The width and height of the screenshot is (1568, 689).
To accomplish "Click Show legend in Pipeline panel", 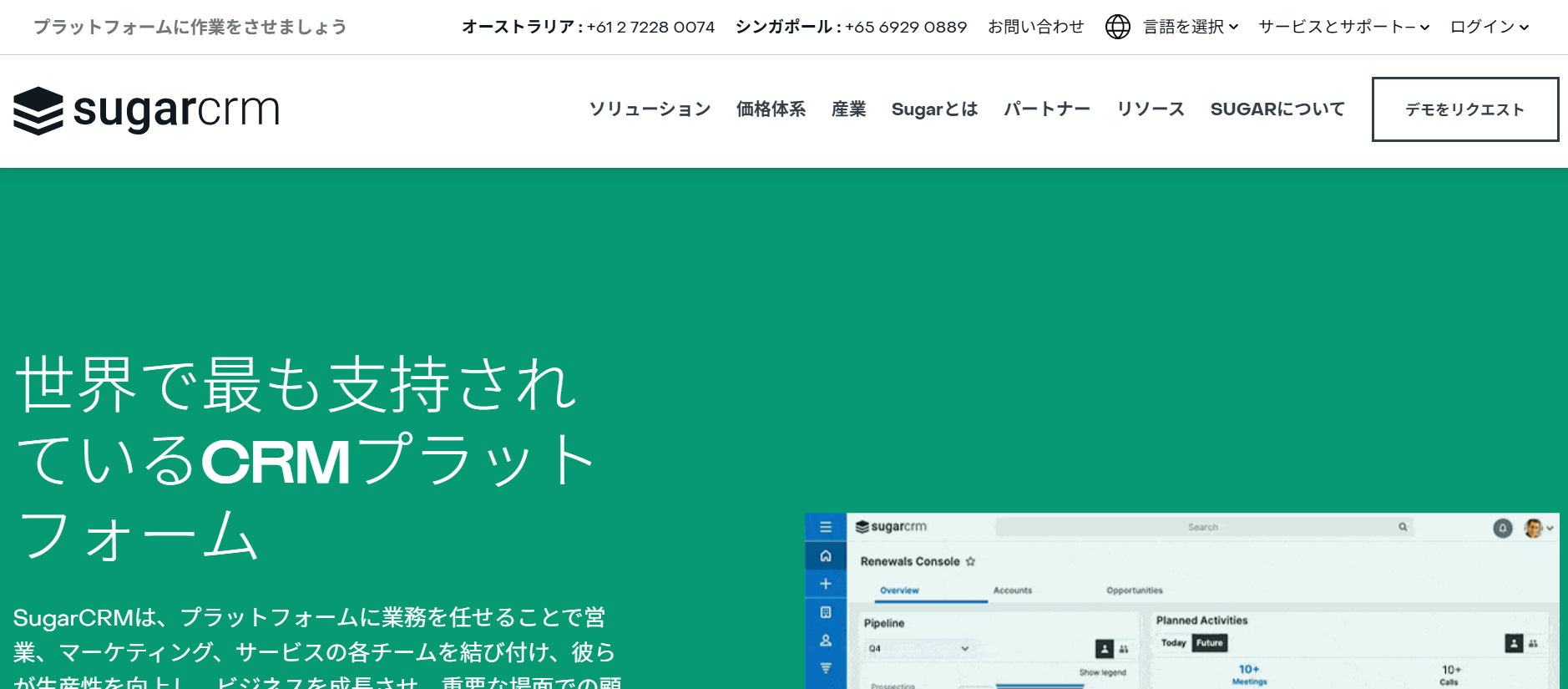I will [1102, 672].
